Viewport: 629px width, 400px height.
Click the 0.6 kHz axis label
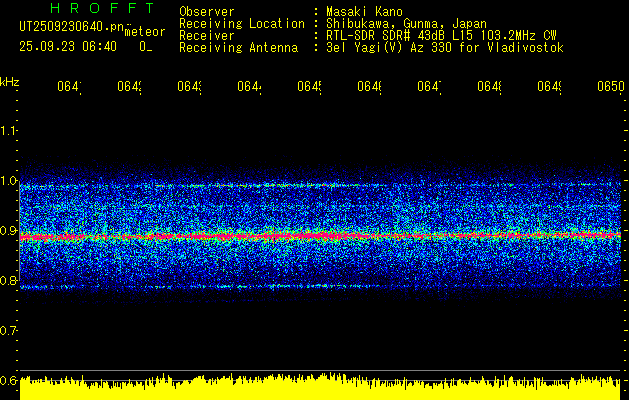(x=8, y=380)
